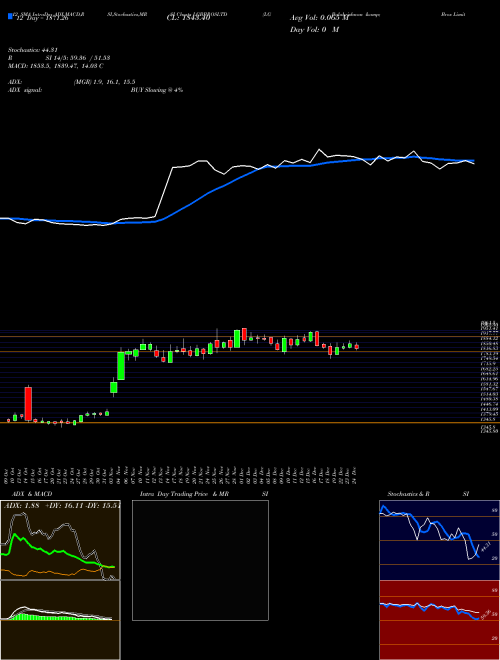Click the 'Day Vol: 0 M' text
Screen dimensions: 500x660
click(314, 30)
